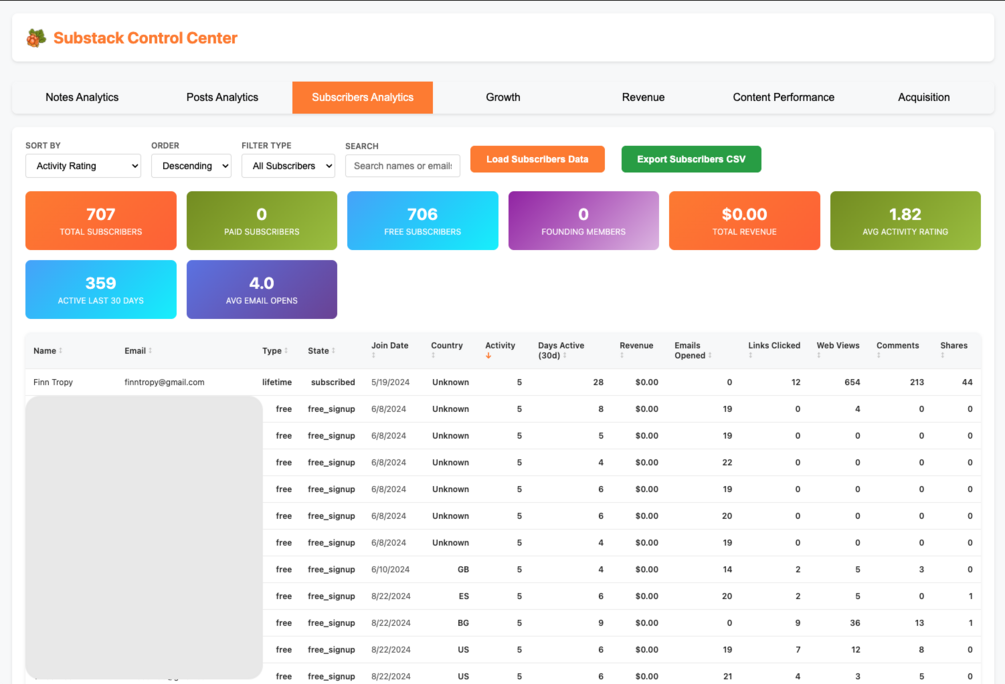The image size is (1005, 684).
Task: Click the 654 web views value
Action: point(852,382)
